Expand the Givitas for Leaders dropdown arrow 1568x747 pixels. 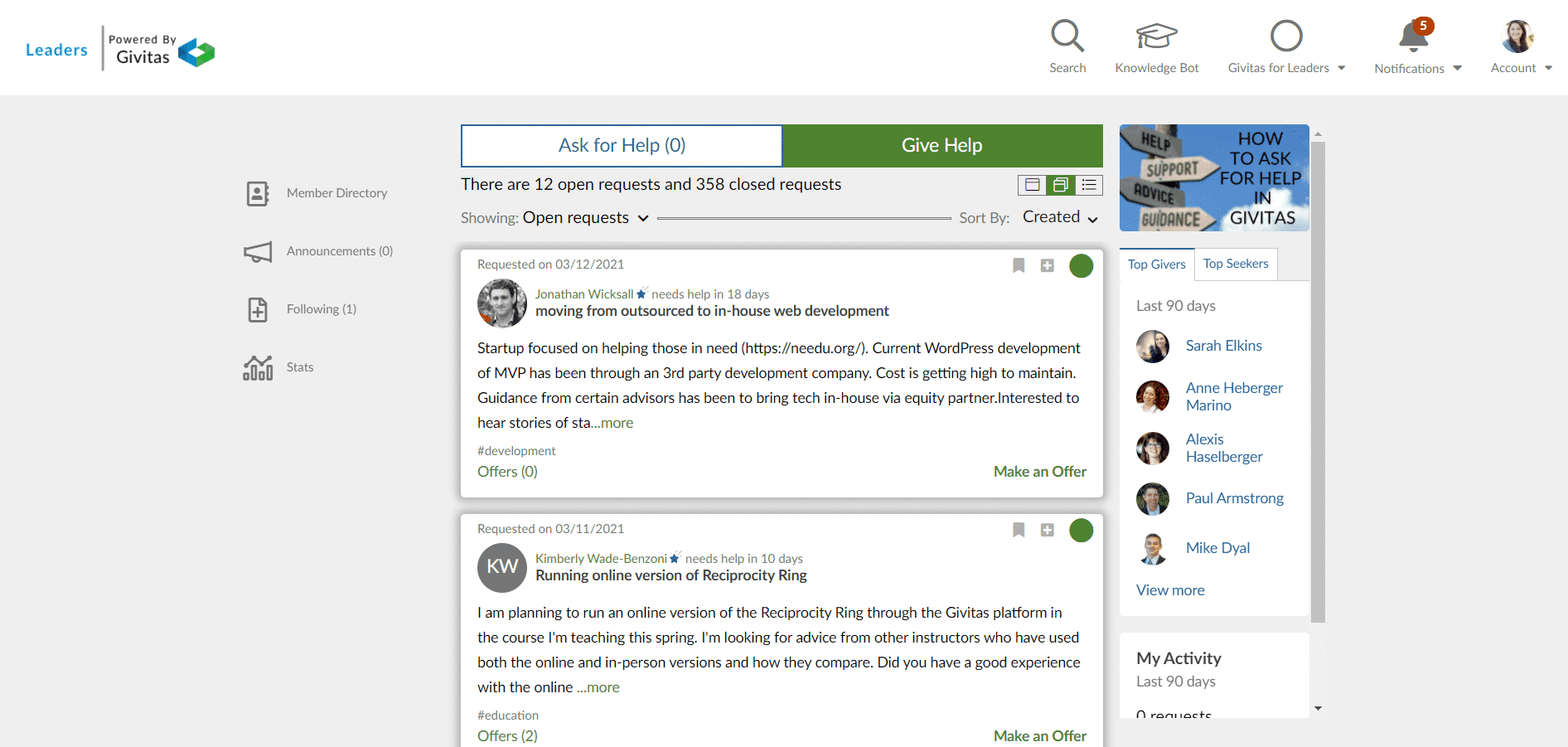(x=1342, y=68)
